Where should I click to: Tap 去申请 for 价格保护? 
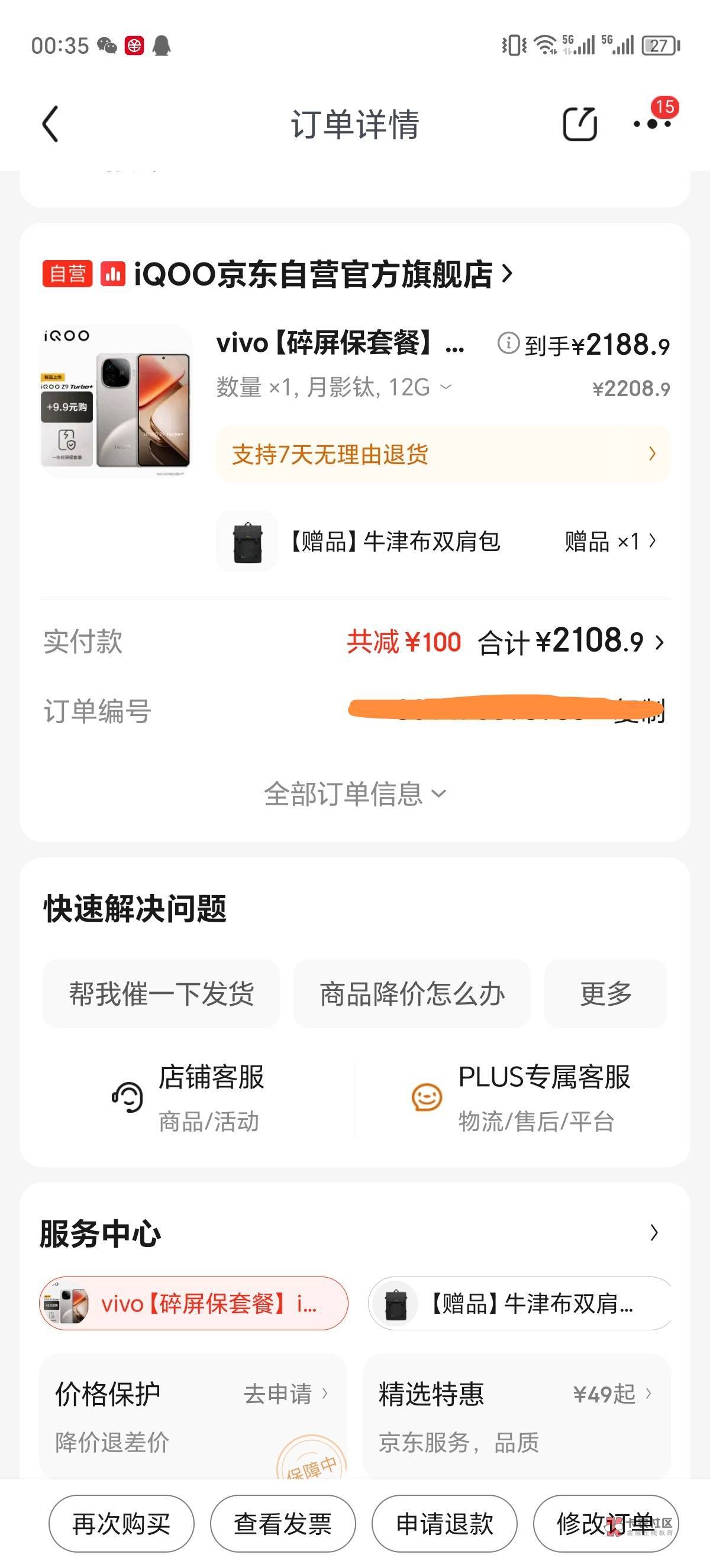click(285, 1394)
